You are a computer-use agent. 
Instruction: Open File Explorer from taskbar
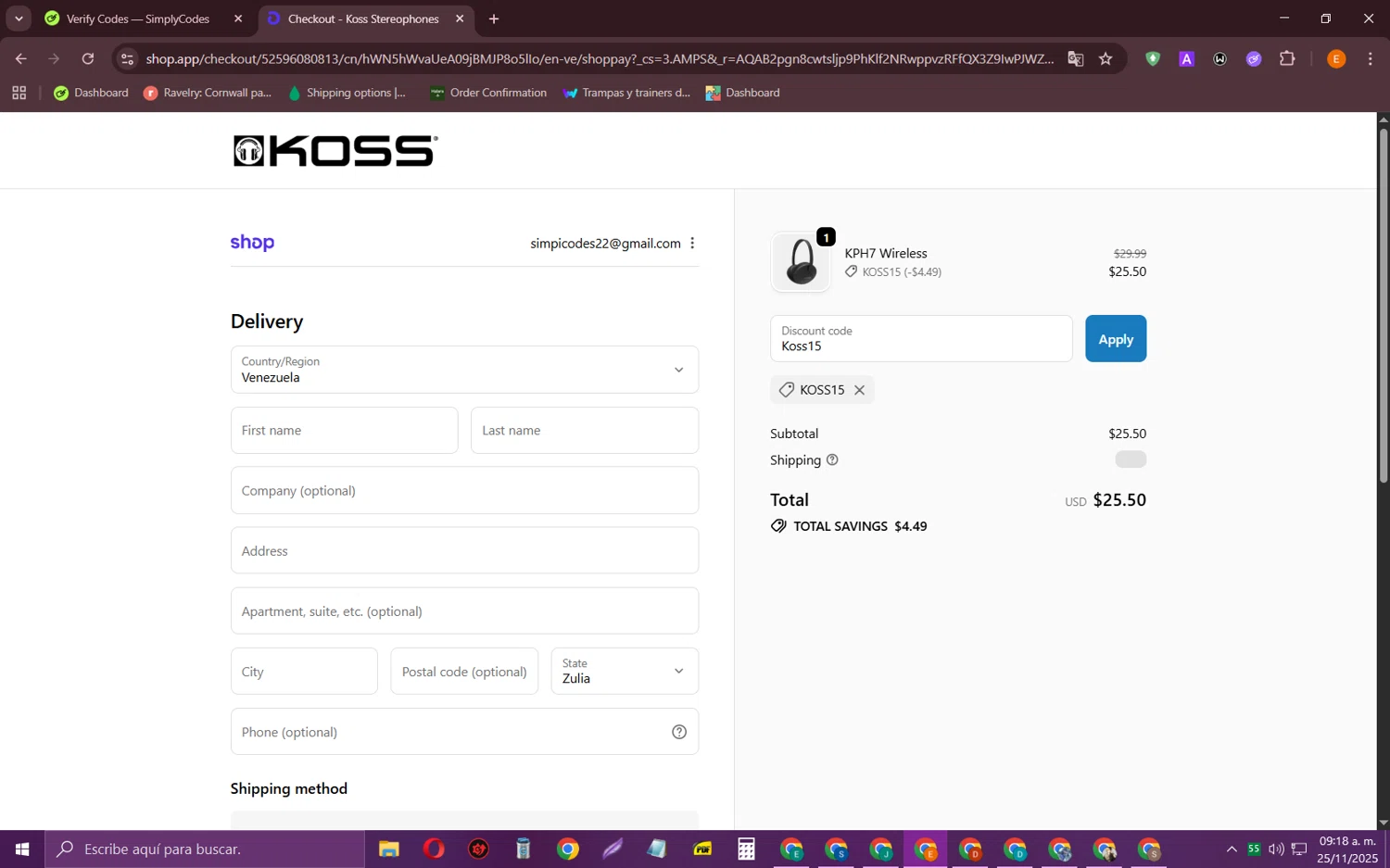pyautogui.click(x=388, y=849)
